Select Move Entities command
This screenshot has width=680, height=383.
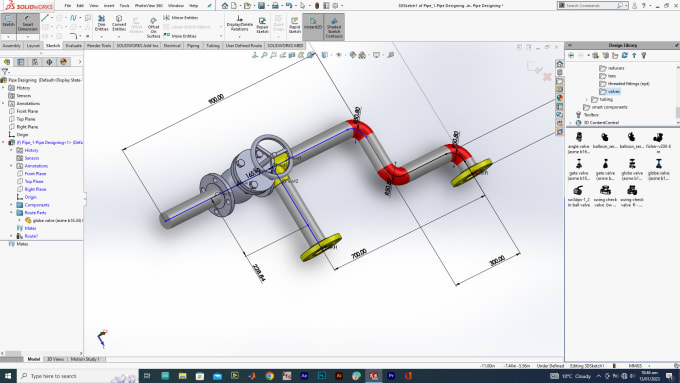coord(180,36)
